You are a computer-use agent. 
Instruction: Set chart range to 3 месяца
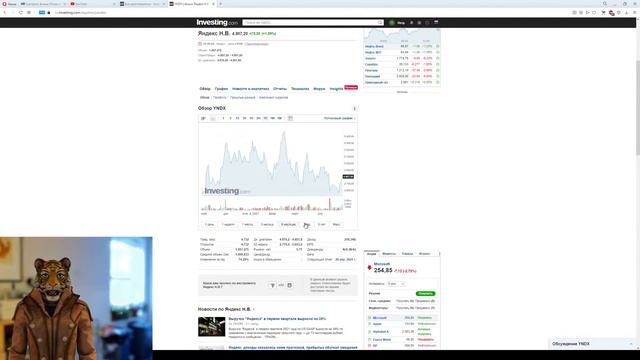(x=267, y=224)
